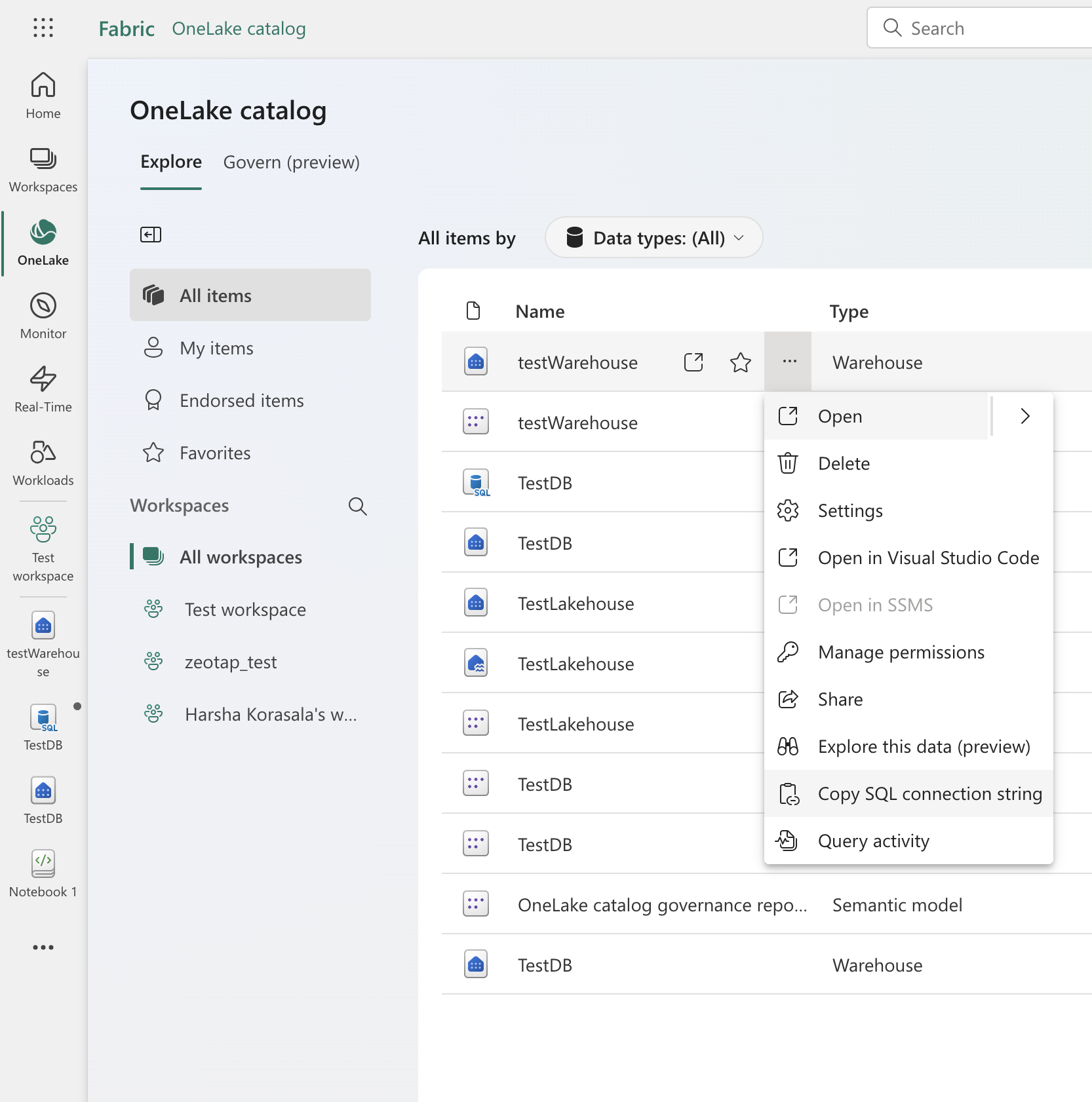
Task: Click the Fabric brand link
Action: coord(127,29)
